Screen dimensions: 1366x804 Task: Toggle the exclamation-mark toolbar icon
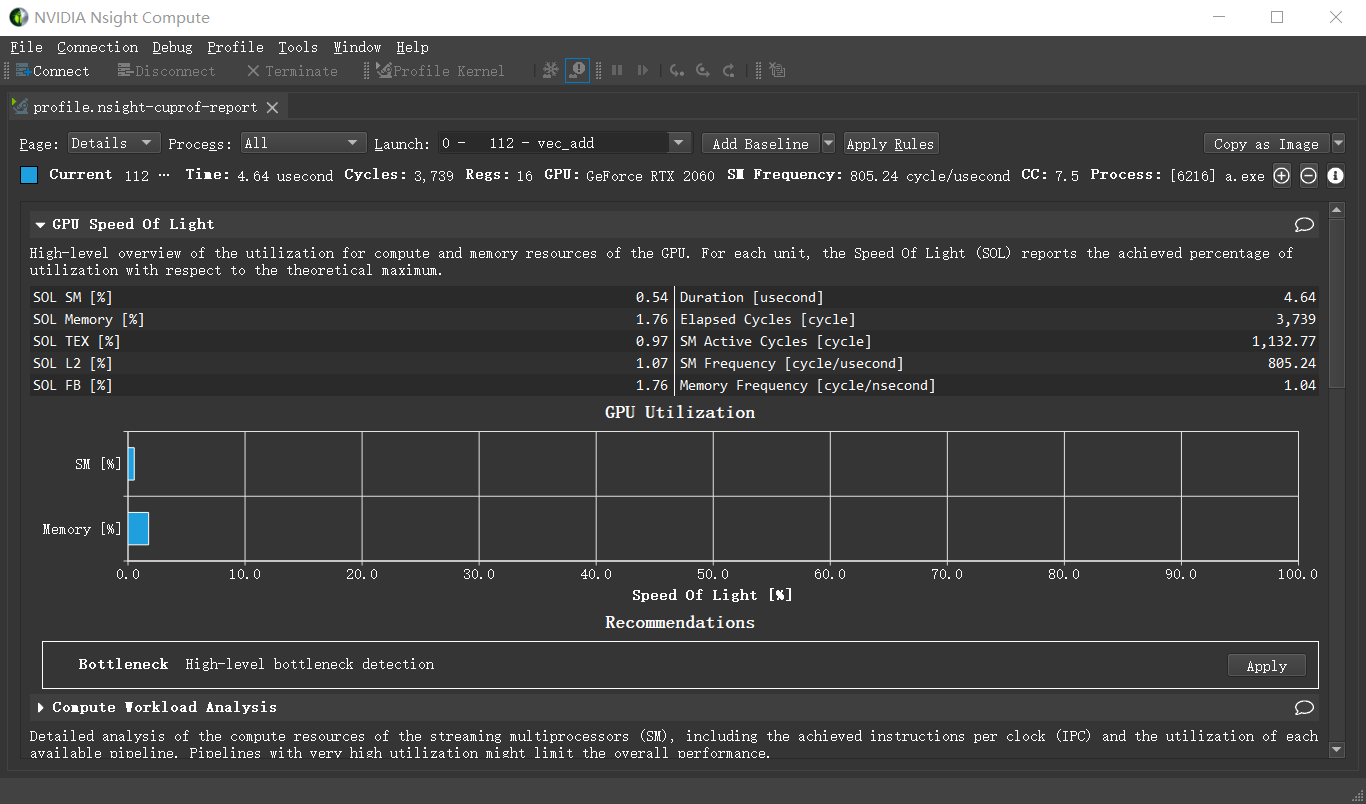coord(578,70)
